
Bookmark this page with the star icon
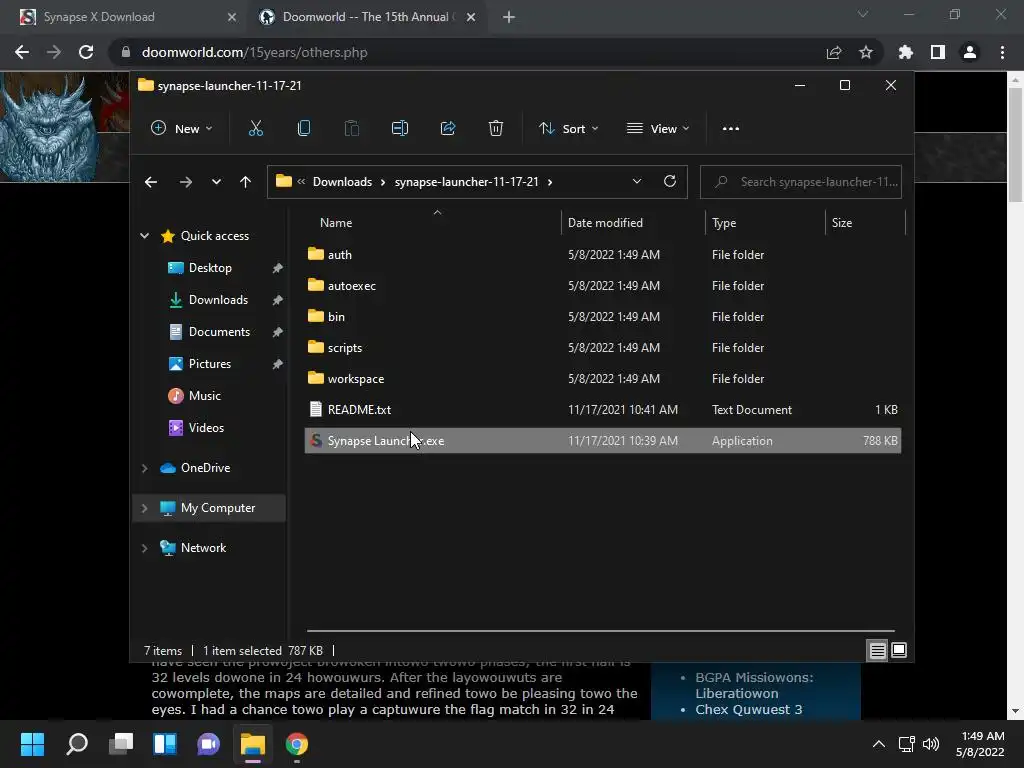[865, 52]
